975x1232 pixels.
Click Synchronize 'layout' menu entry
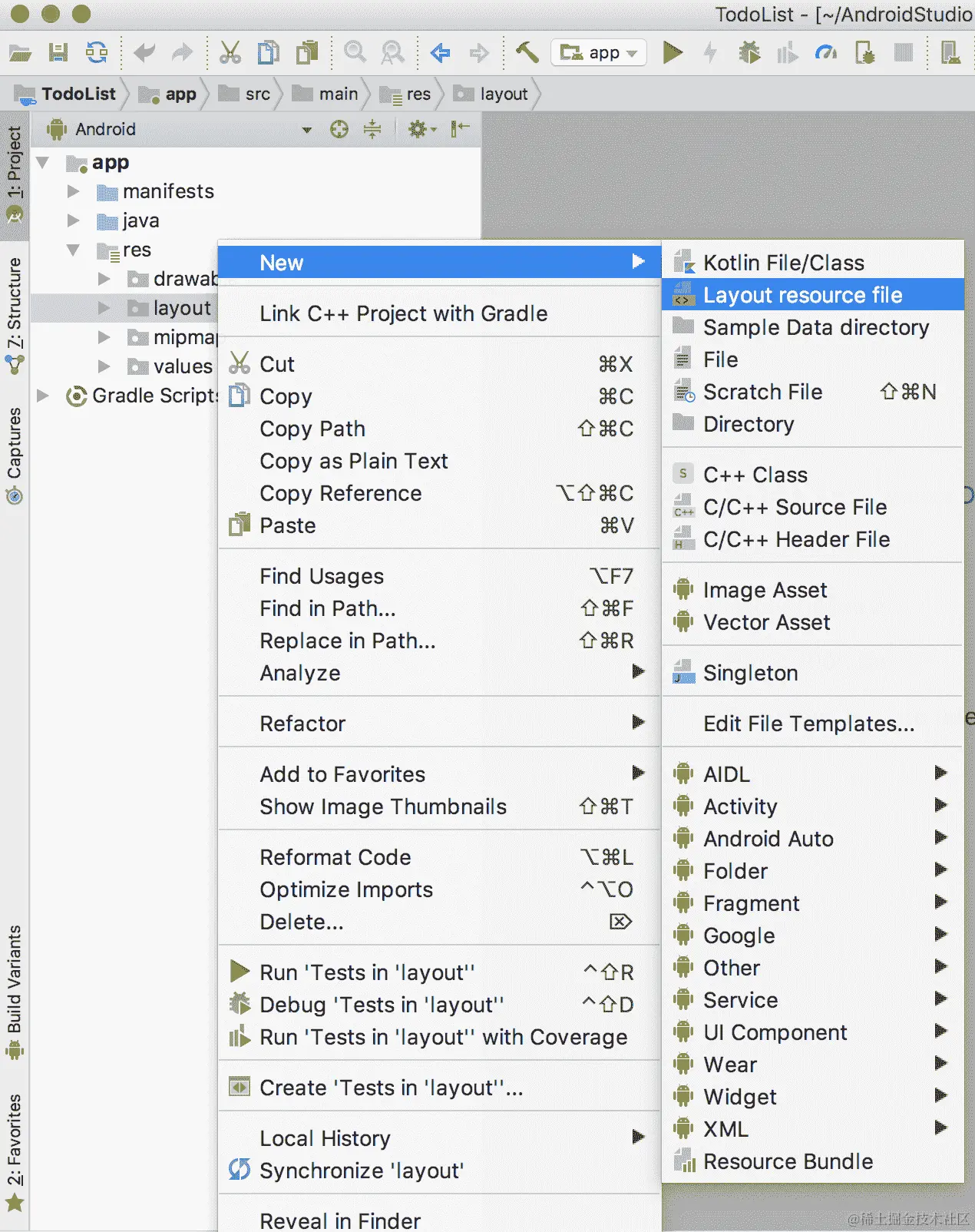click(439, 1171)
